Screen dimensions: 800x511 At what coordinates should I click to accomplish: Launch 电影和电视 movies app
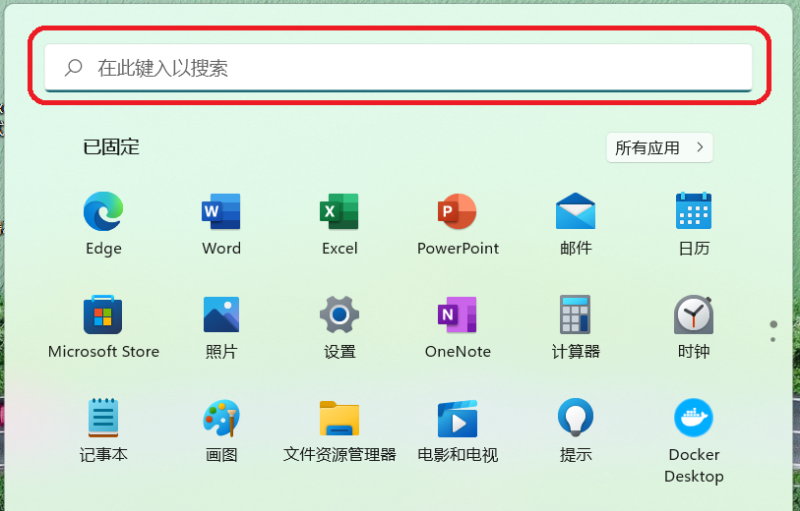pyautogui.click(x=458, y=430)
